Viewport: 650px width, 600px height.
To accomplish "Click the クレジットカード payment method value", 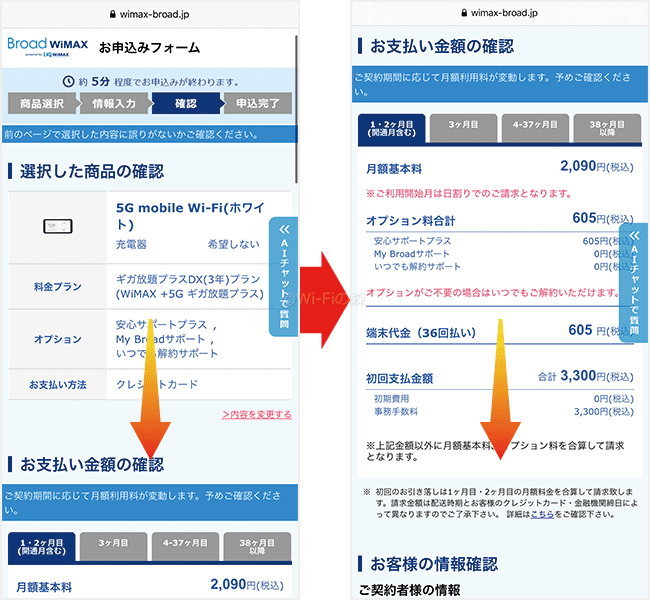I will [157, 384].
